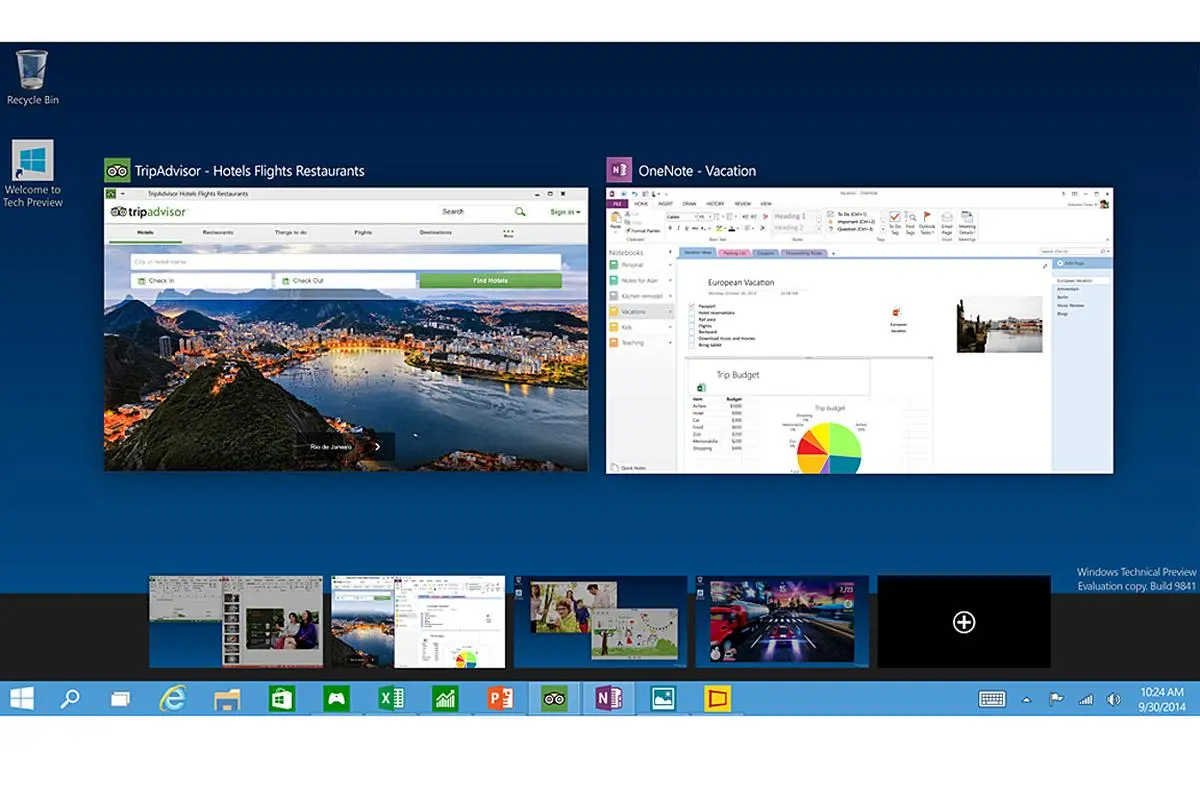Expand the Vacations notebook chevron
This screenshot has width=1200, height=800.
tap(668, 311)
